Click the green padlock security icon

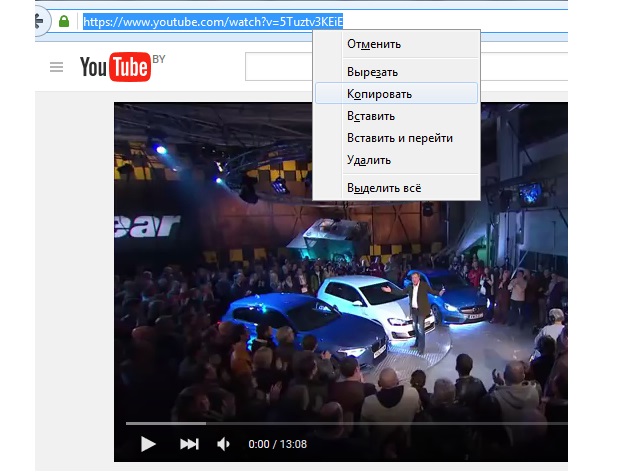click(x=64, y=21)
